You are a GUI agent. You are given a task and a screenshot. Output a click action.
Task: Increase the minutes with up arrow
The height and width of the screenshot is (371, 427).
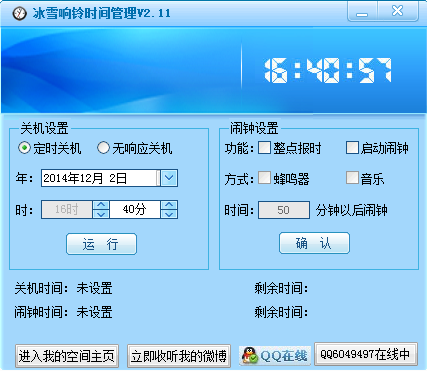pyautogui.click(x=169, y=205)
